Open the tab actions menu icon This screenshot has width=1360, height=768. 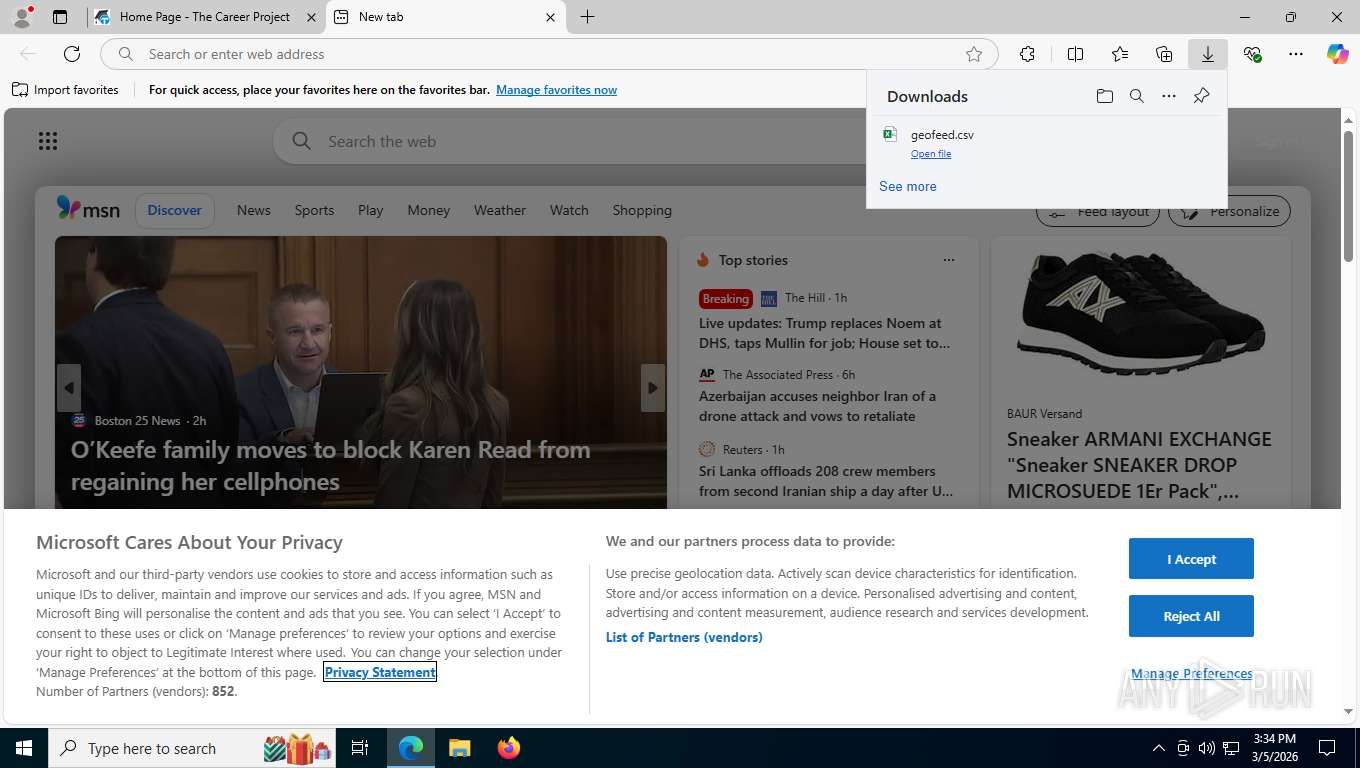point(60,17)
